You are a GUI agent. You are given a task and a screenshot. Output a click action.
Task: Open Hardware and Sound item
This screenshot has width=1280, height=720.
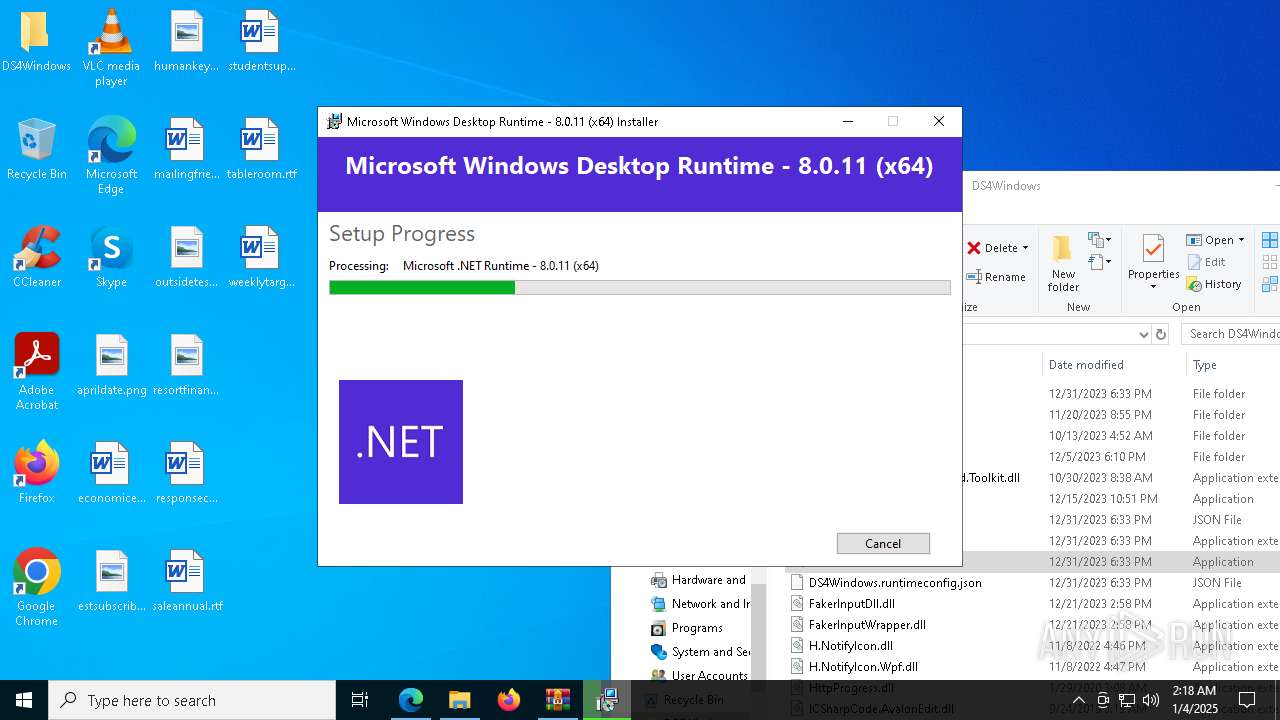click(699, 580)
